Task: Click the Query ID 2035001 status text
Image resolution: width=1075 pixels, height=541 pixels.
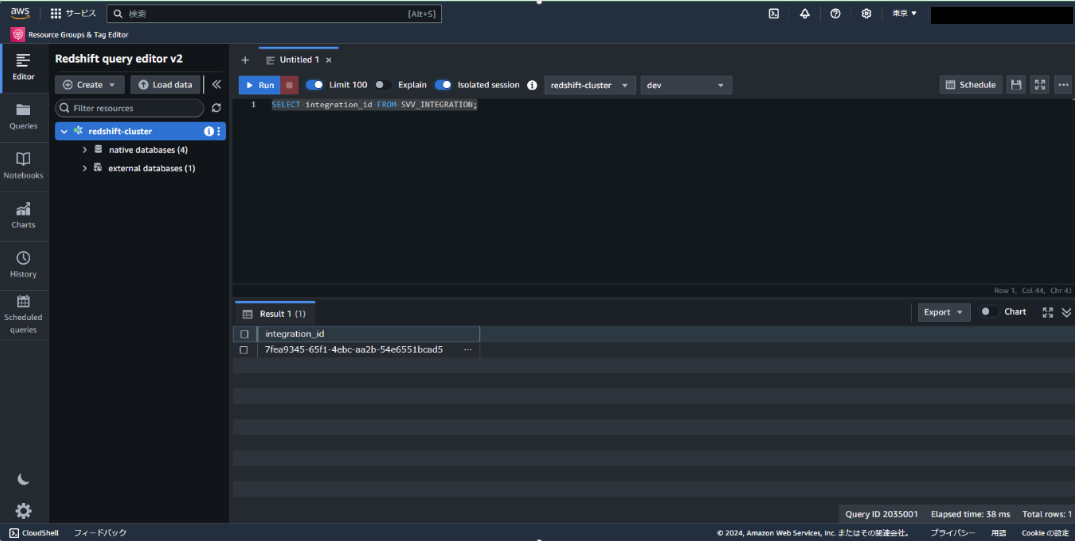Action: pos(881,514)
